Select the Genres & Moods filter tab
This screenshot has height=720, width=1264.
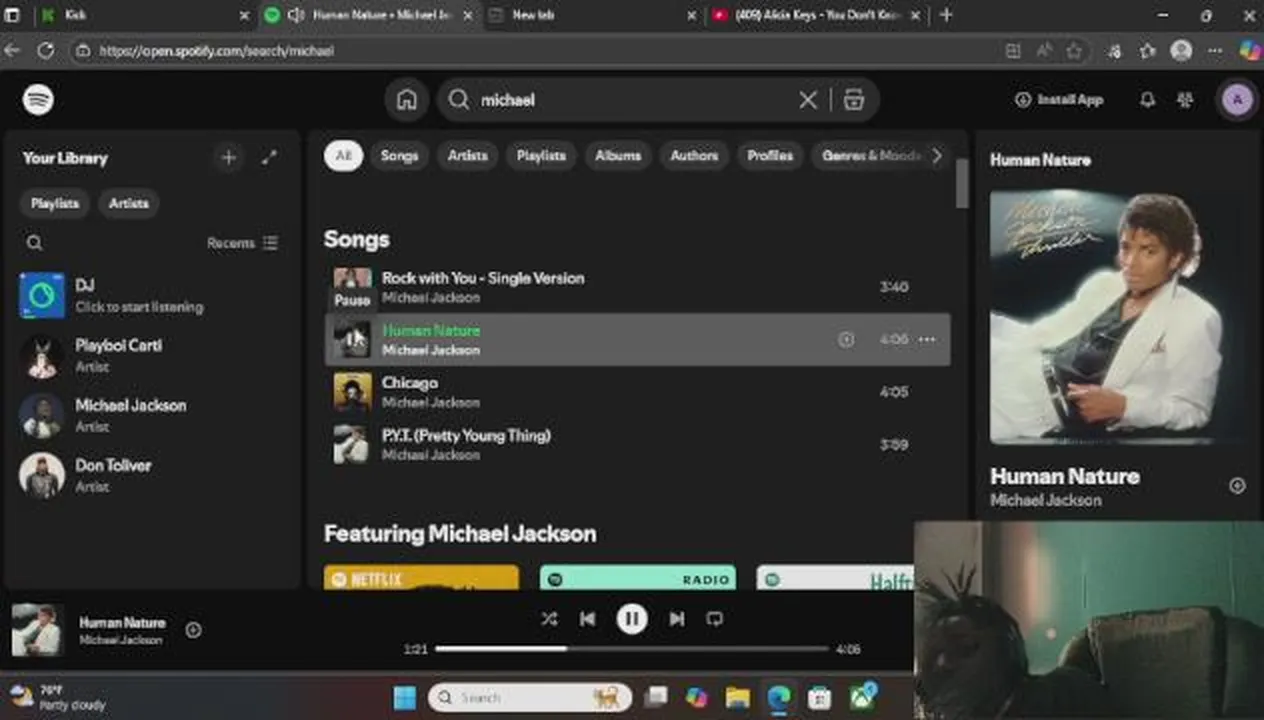pos(868,155)
